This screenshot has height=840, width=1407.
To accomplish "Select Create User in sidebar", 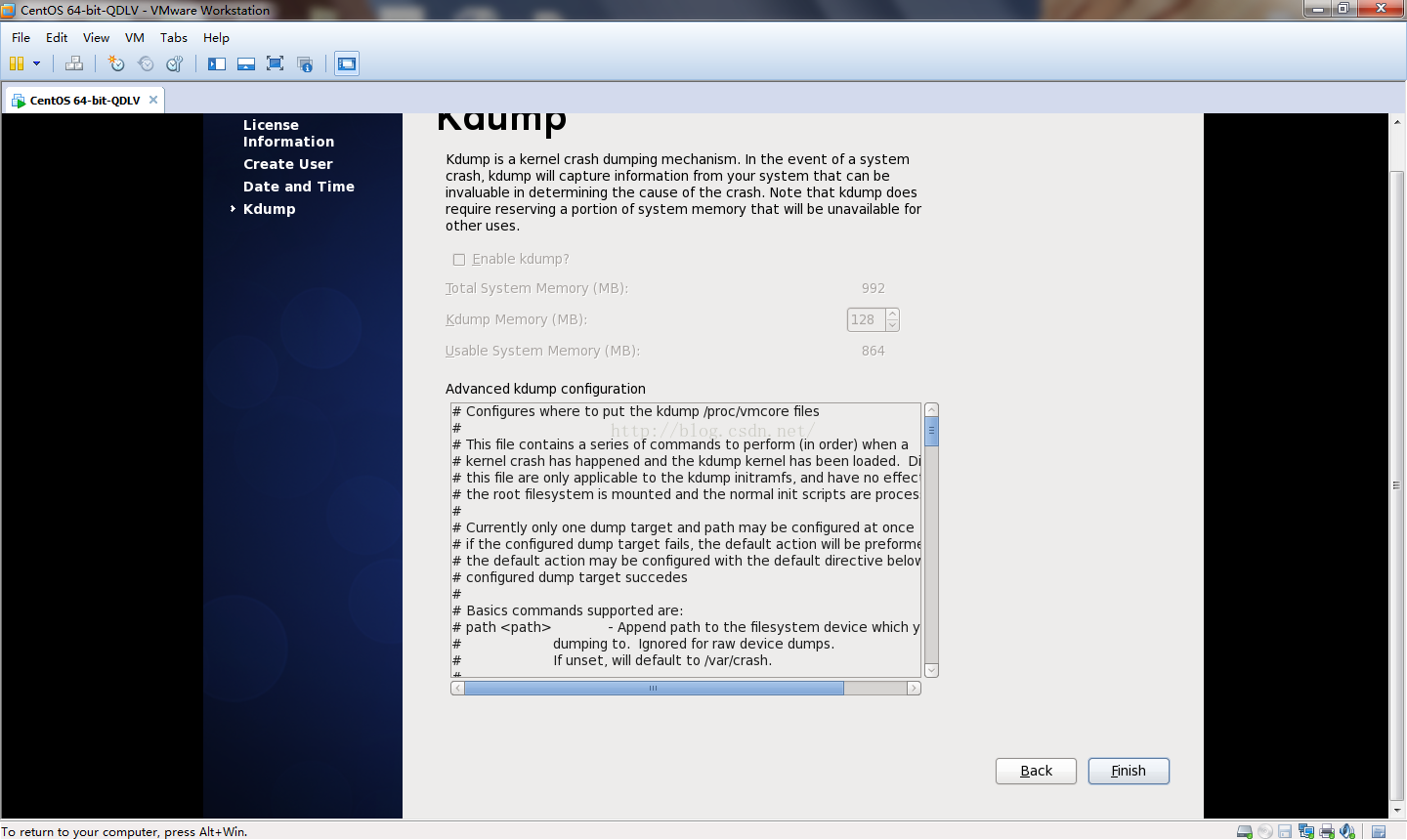I will pos(287,164).
